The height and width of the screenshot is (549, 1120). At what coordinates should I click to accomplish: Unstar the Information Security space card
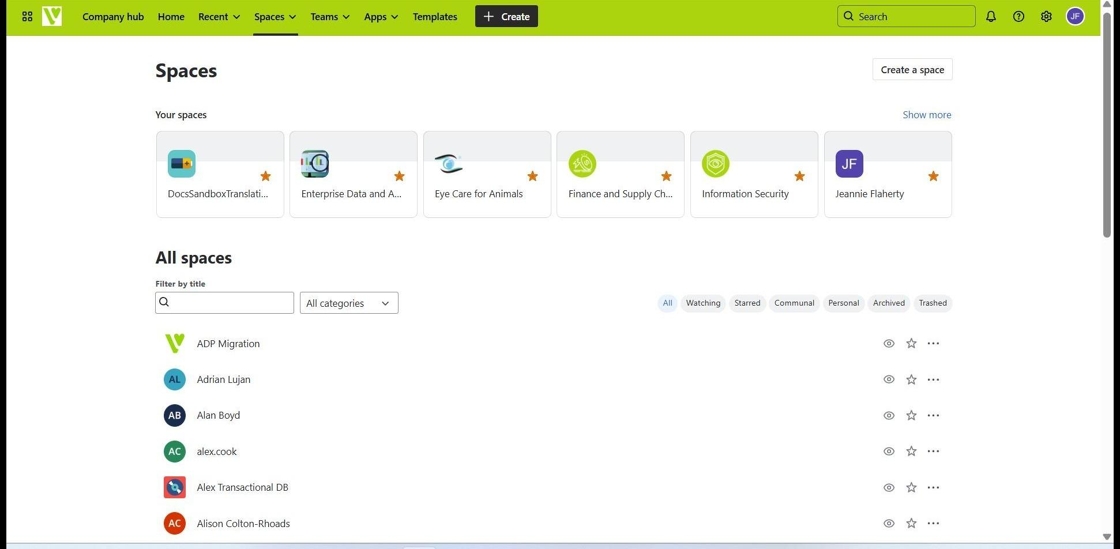pyautogui.click(x=799, y=177)
